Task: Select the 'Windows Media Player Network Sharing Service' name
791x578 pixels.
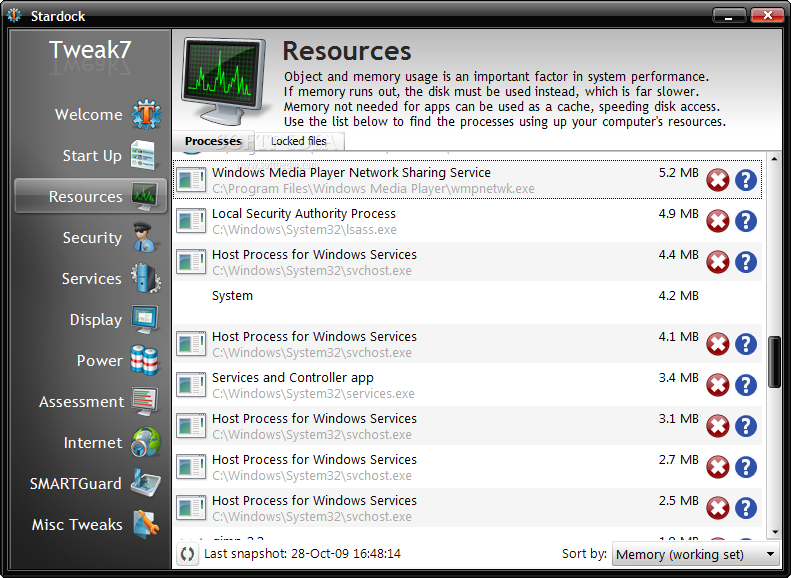Action: click(x=351, y=172)
